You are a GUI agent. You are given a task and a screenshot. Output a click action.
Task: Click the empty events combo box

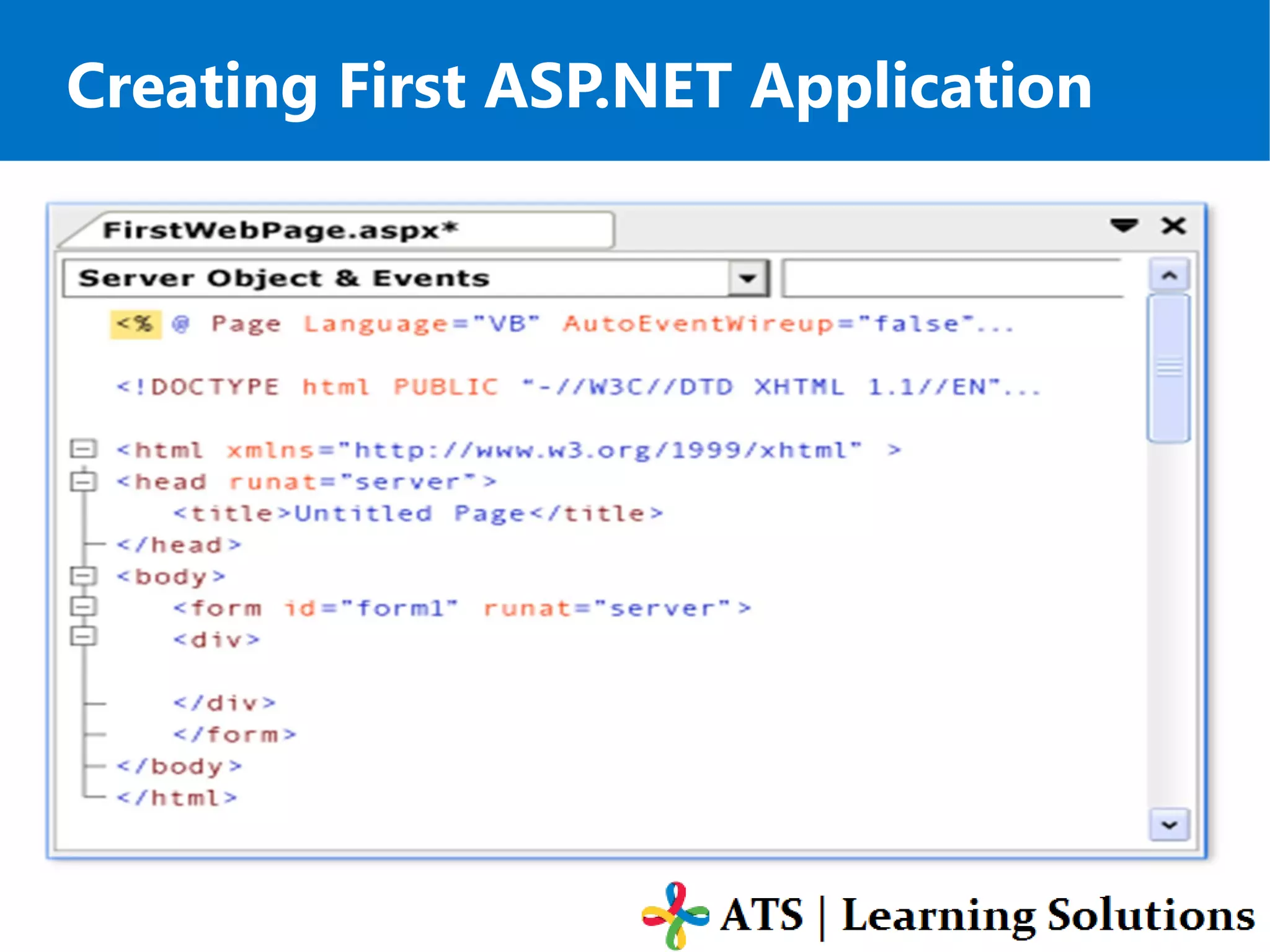(952, 279)
